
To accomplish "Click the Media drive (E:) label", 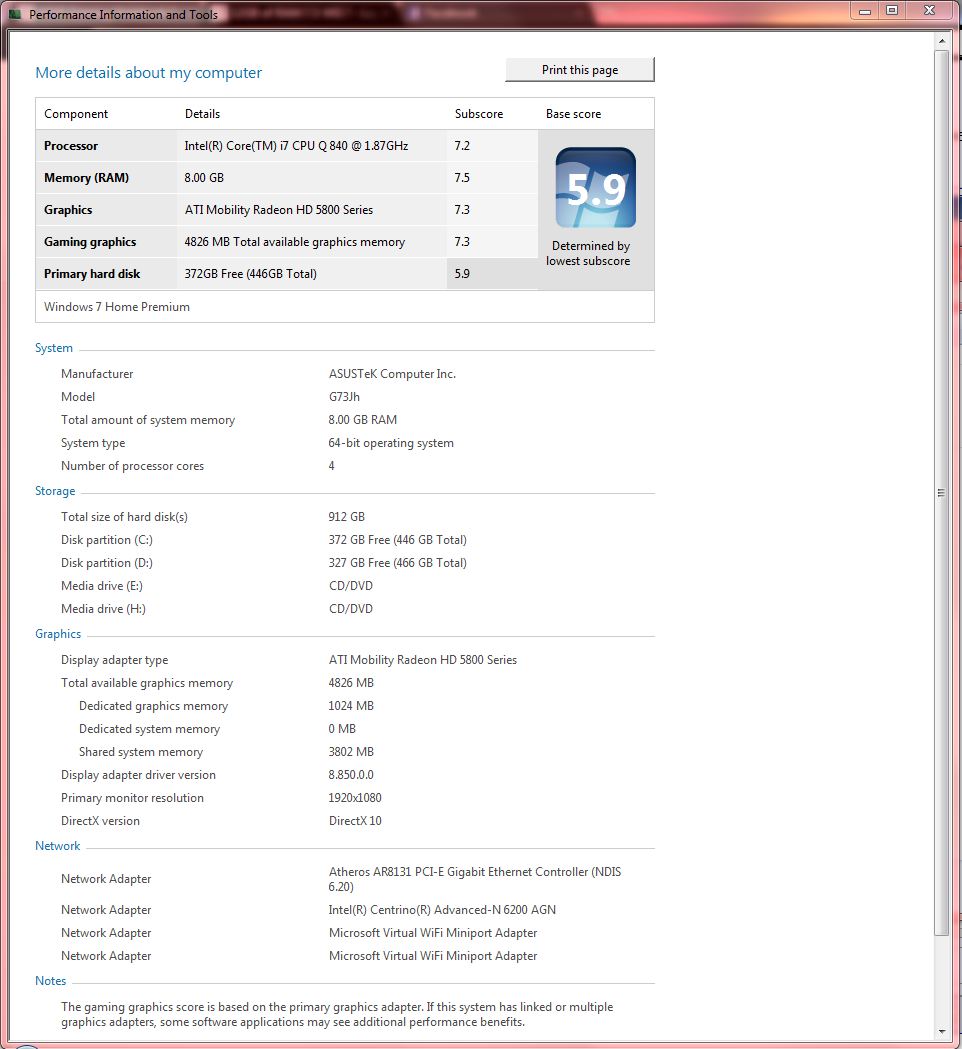I will [102, 586].
